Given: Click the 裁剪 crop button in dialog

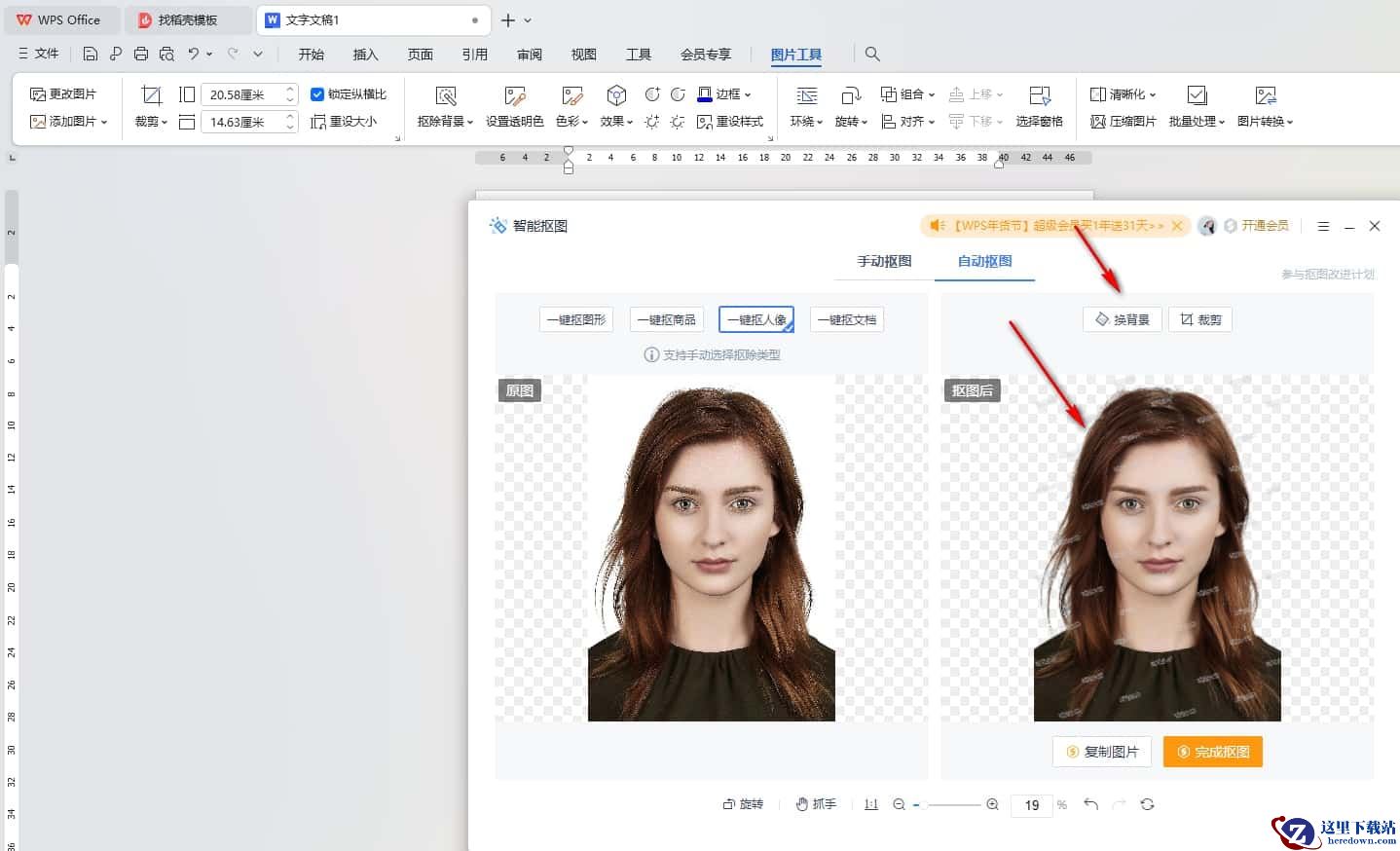Looking at the screenshot, I should (1200, 319).
